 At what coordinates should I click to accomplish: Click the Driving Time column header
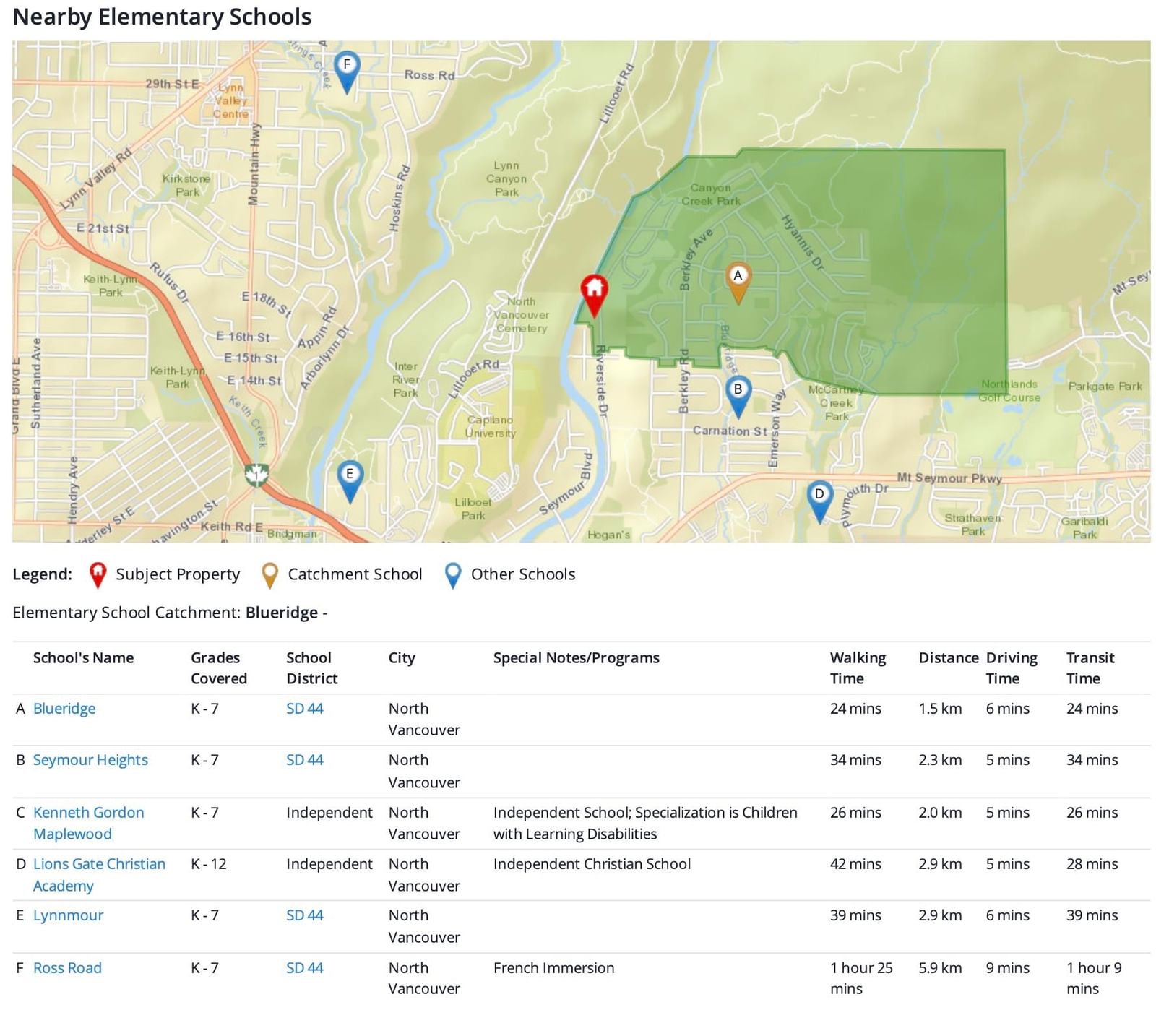click(x=1011, y=668)
